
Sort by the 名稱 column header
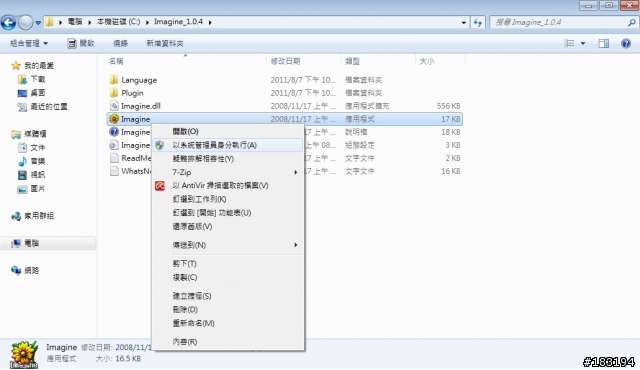pyautogui.click(x=116, y=61)
